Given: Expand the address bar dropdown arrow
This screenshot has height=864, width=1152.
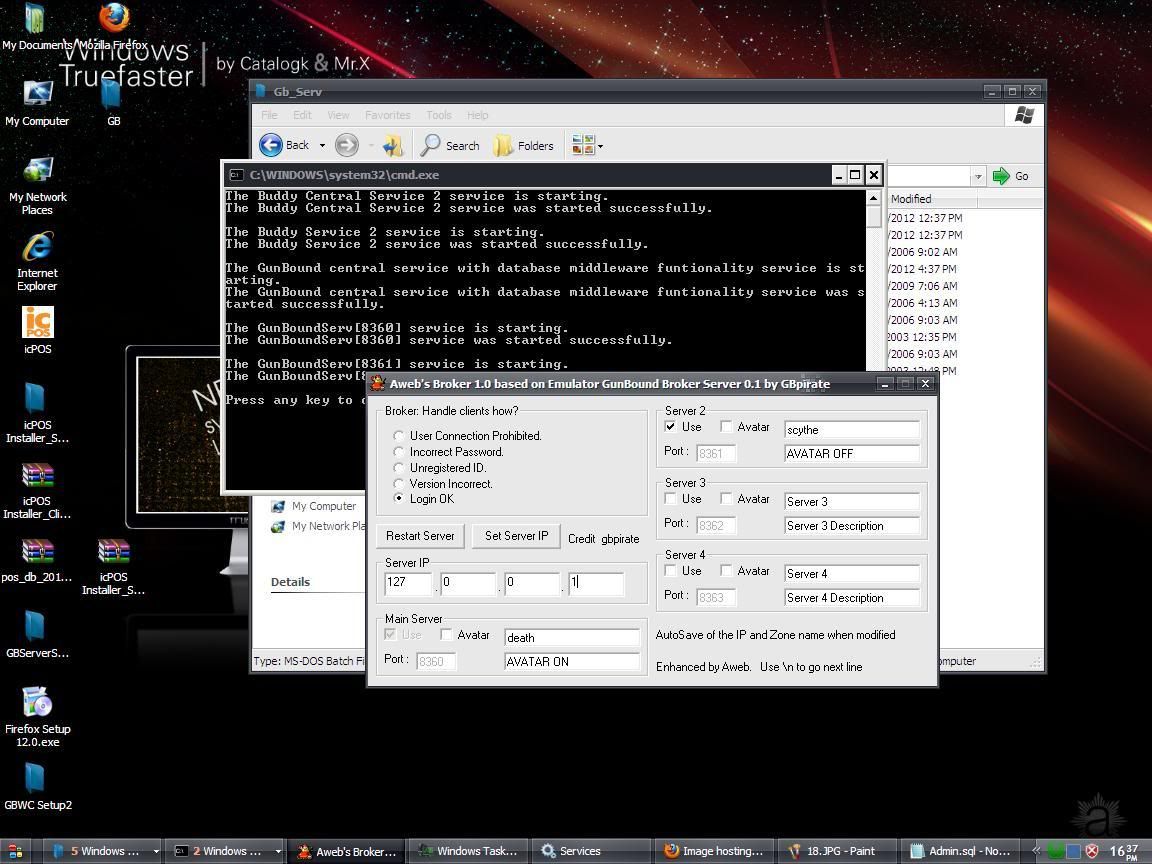Looking at the screenshot, I should [x=977, y=176].
